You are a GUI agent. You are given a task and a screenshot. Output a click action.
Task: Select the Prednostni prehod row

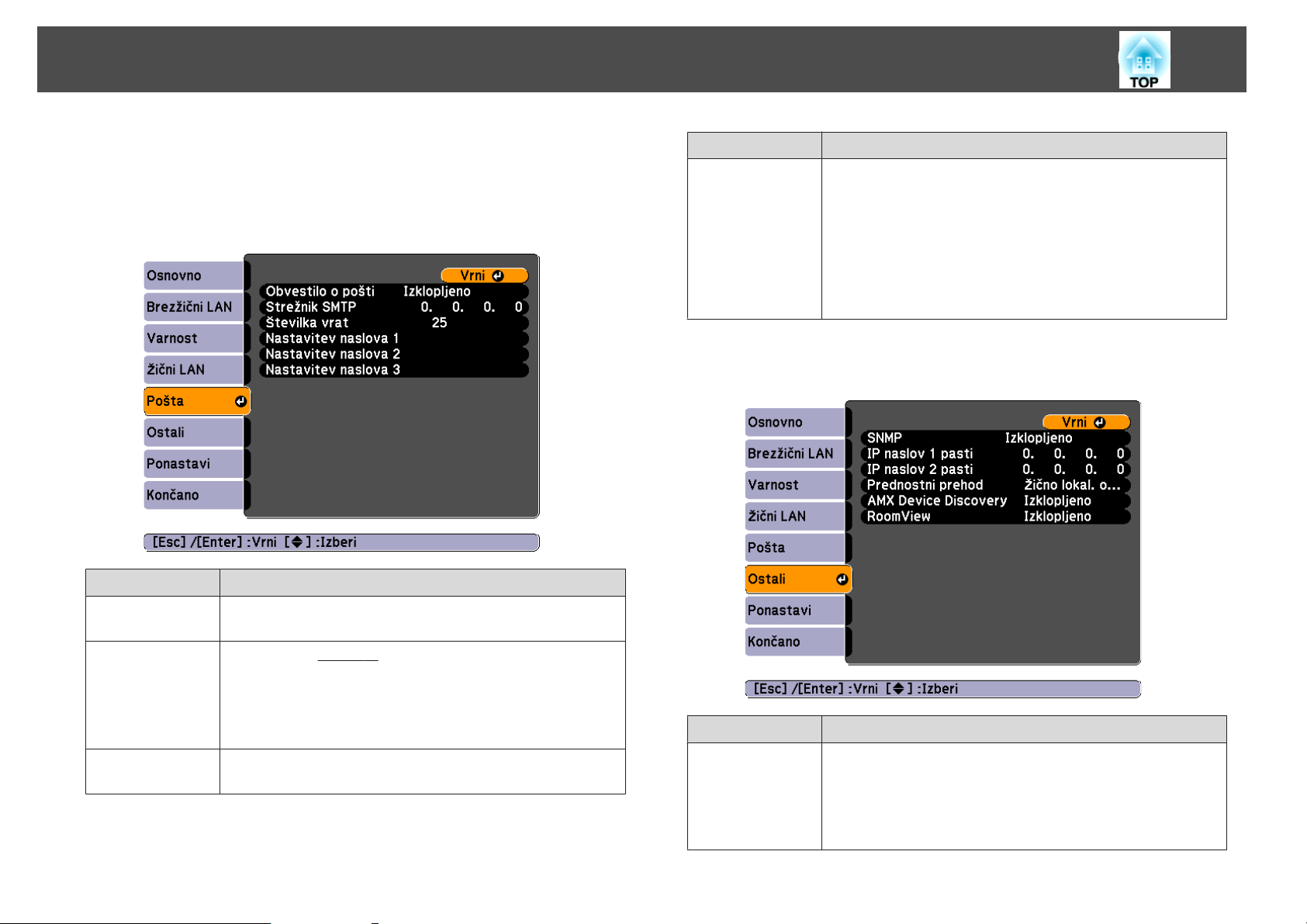click(x=995, y=485)
